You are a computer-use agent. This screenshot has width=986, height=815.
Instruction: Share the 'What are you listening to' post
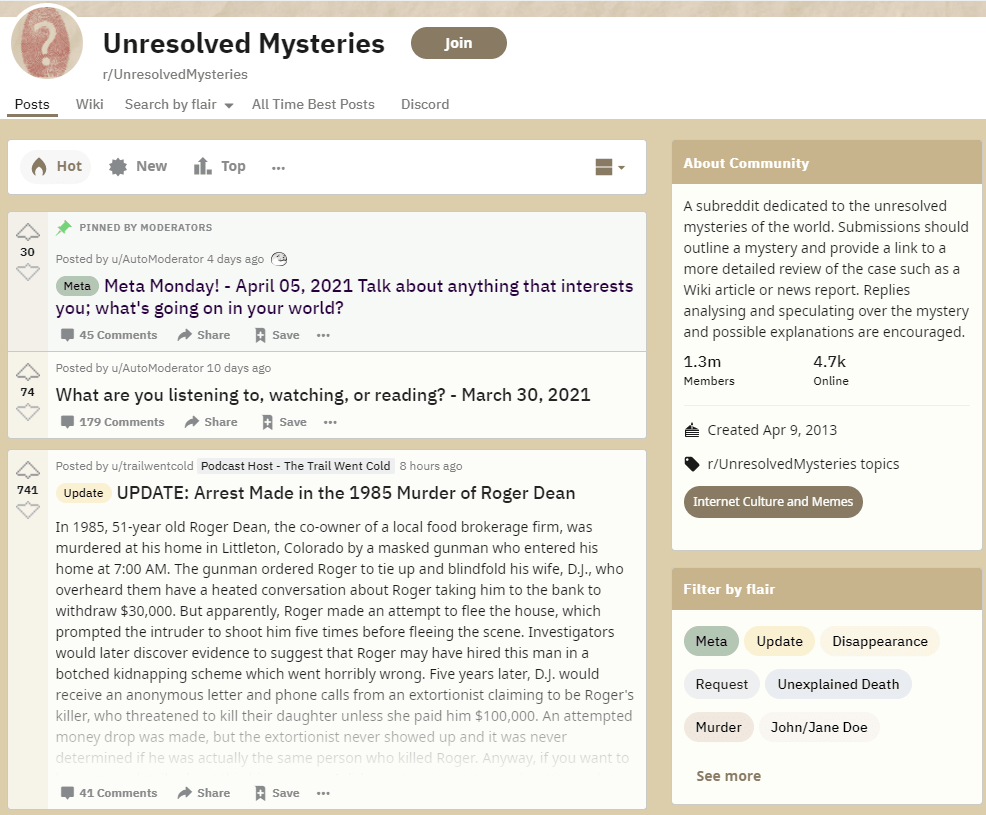point(211,422)
